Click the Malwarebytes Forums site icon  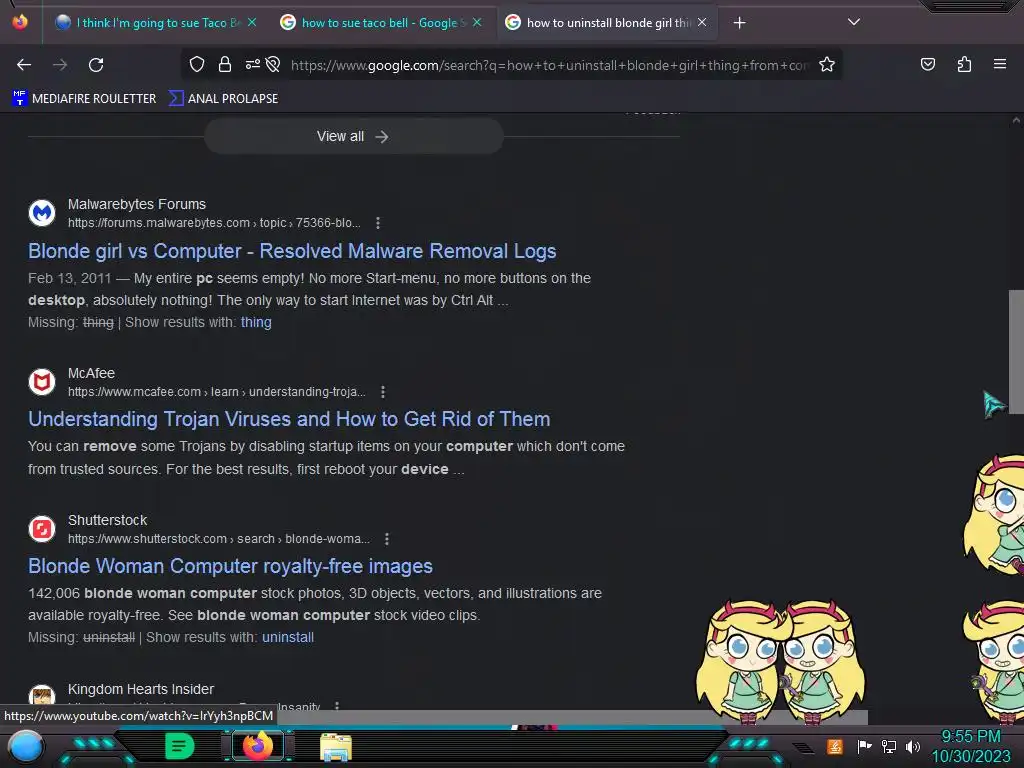click(x=42, y=213)
